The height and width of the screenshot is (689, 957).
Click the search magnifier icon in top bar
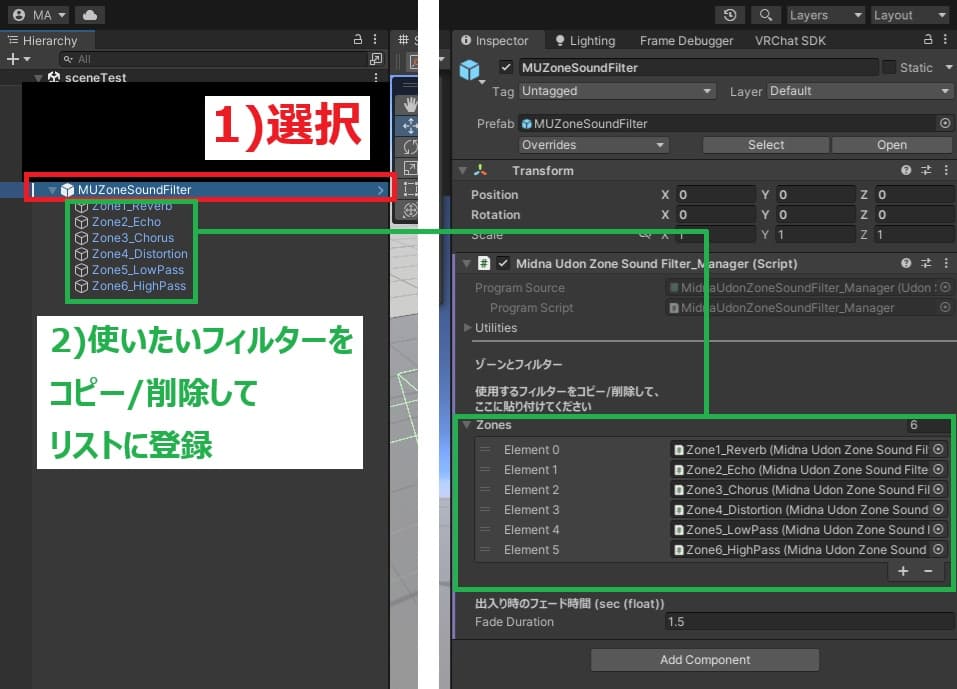765,15
